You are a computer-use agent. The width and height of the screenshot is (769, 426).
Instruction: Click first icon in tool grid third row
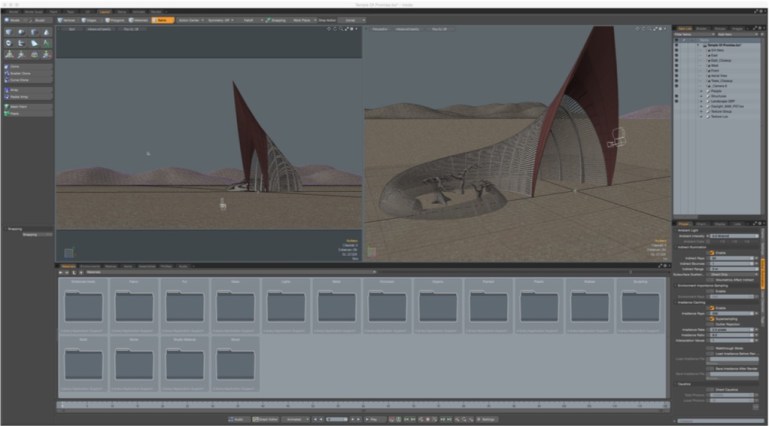[9, 54]
